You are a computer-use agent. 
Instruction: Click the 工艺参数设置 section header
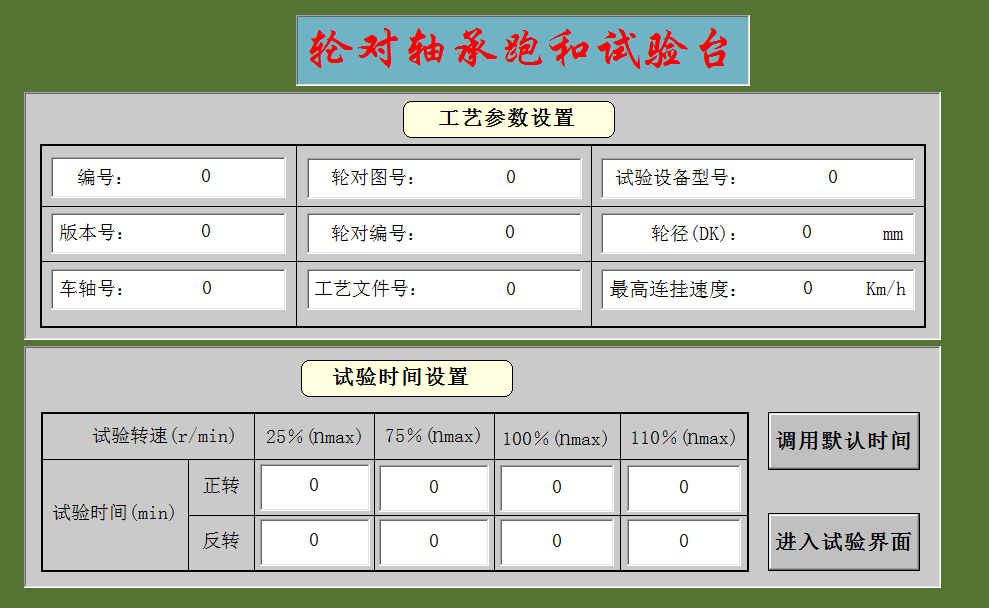tap(508, 119)
